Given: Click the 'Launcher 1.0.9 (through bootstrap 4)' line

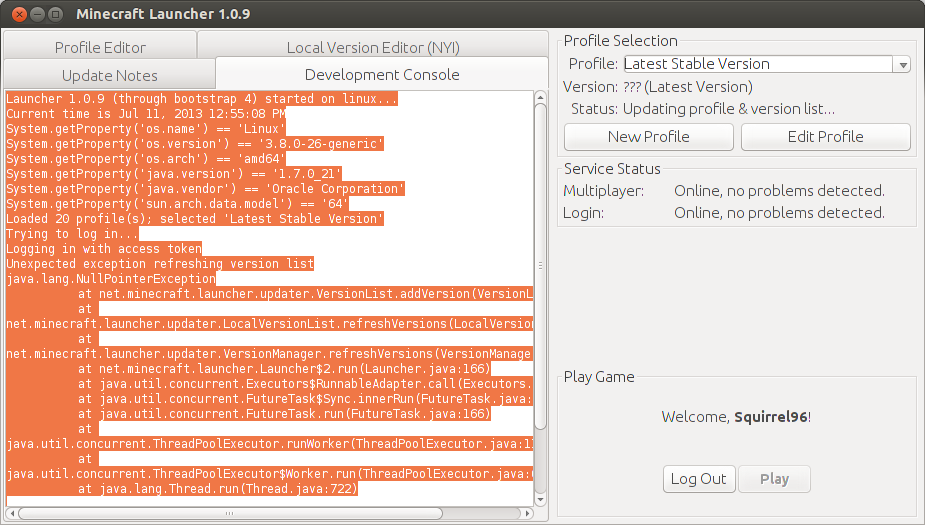Looking at the screenshot, I should (x=202, y=99).
